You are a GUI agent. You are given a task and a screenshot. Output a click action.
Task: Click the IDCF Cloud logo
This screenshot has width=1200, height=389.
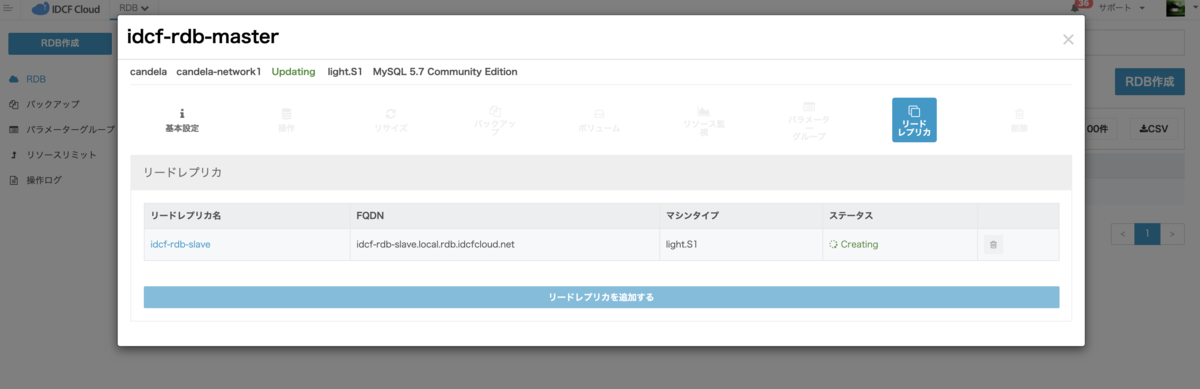click(x=65, y=9)
